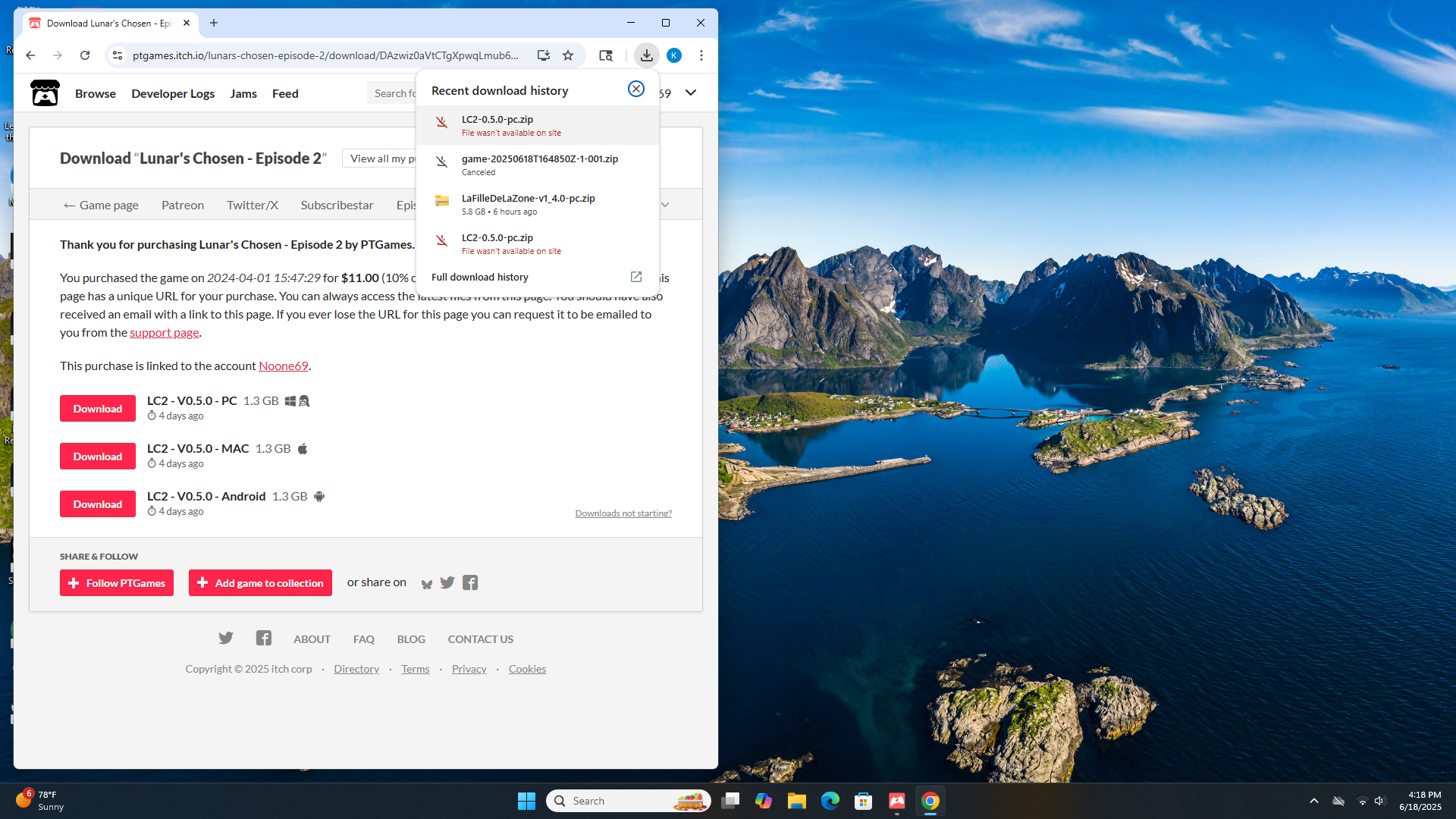Open the Twitter/X link
The image size is (1456, 819).
pyautogui.click(x=253, y=205)
